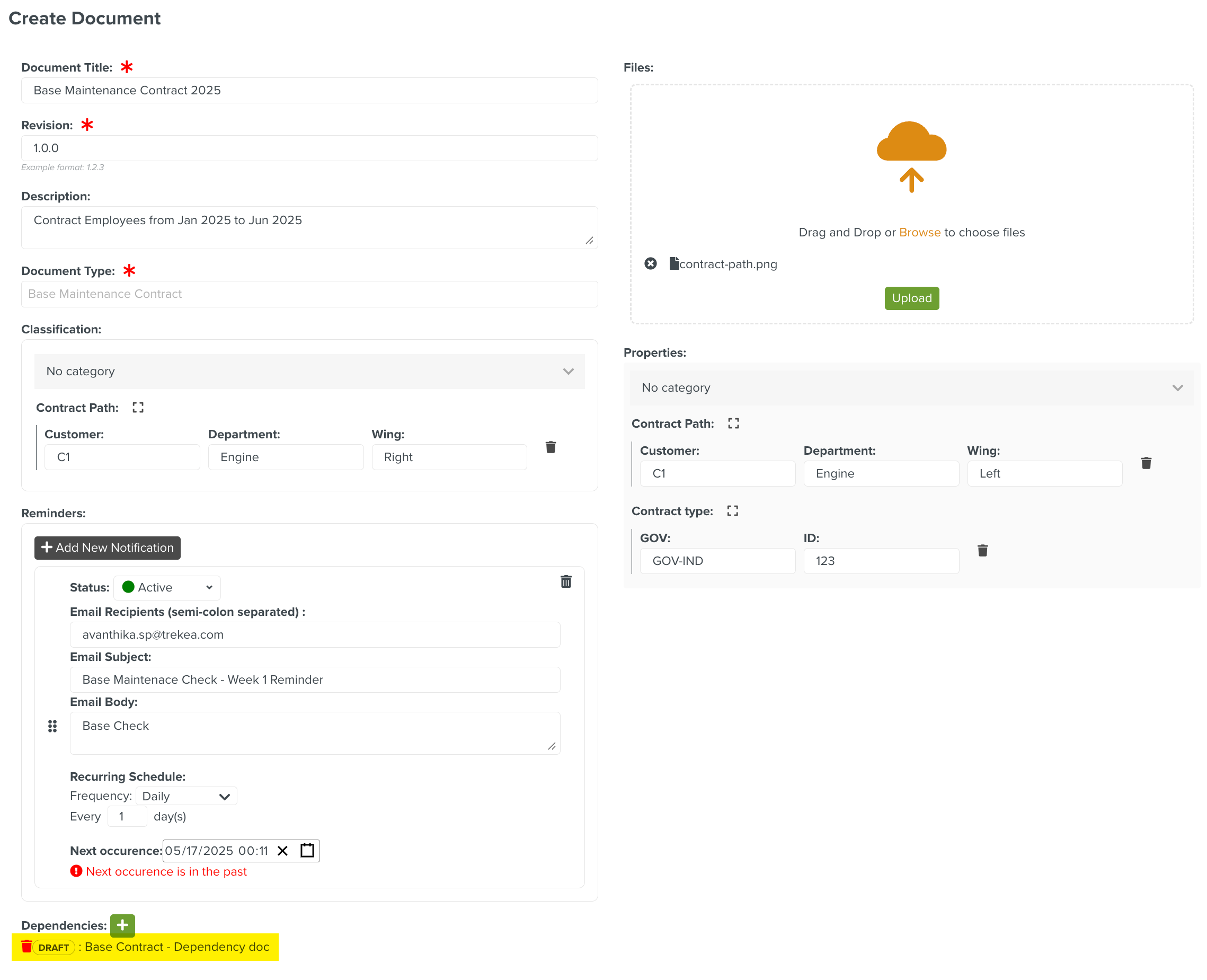The width and height of the screenshot is (1207, 980).
Task: Click the Document Title field
Action: [309, 90]
